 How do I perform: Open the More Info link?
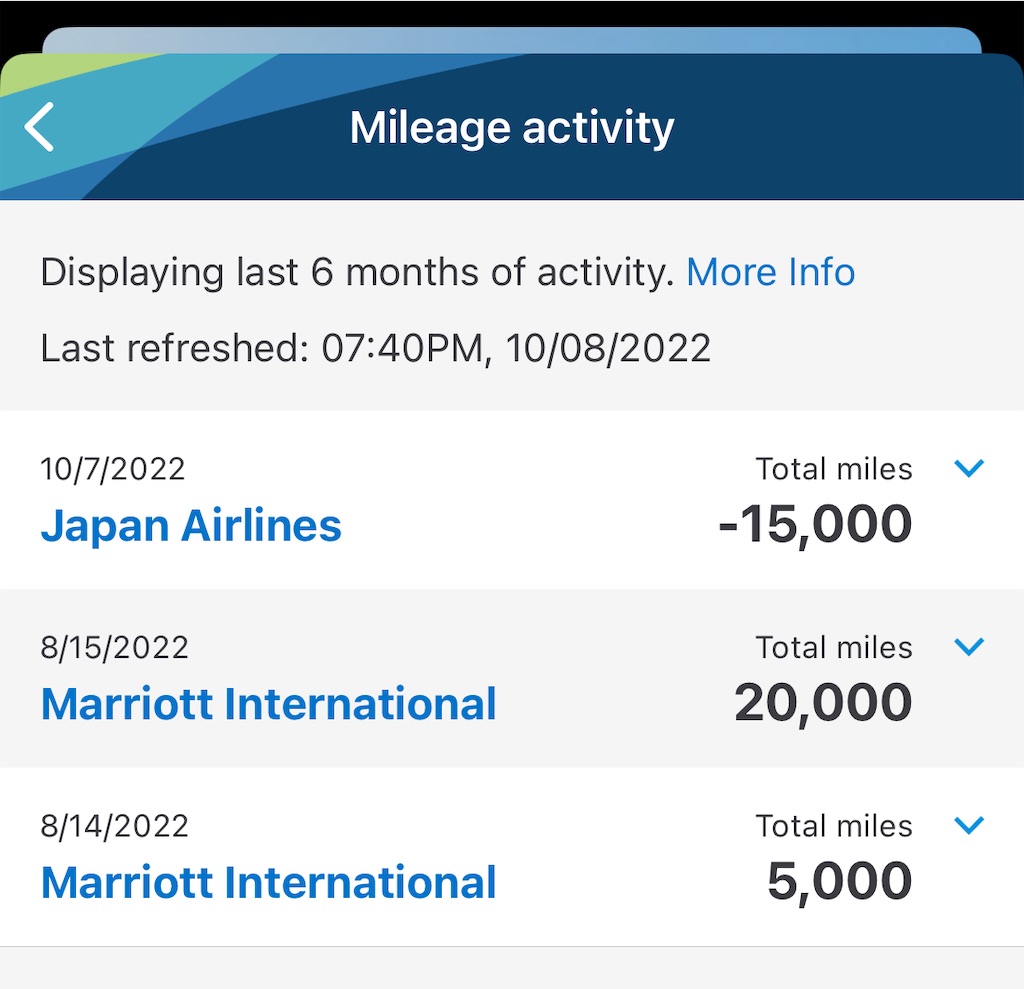tap(771, 272)
